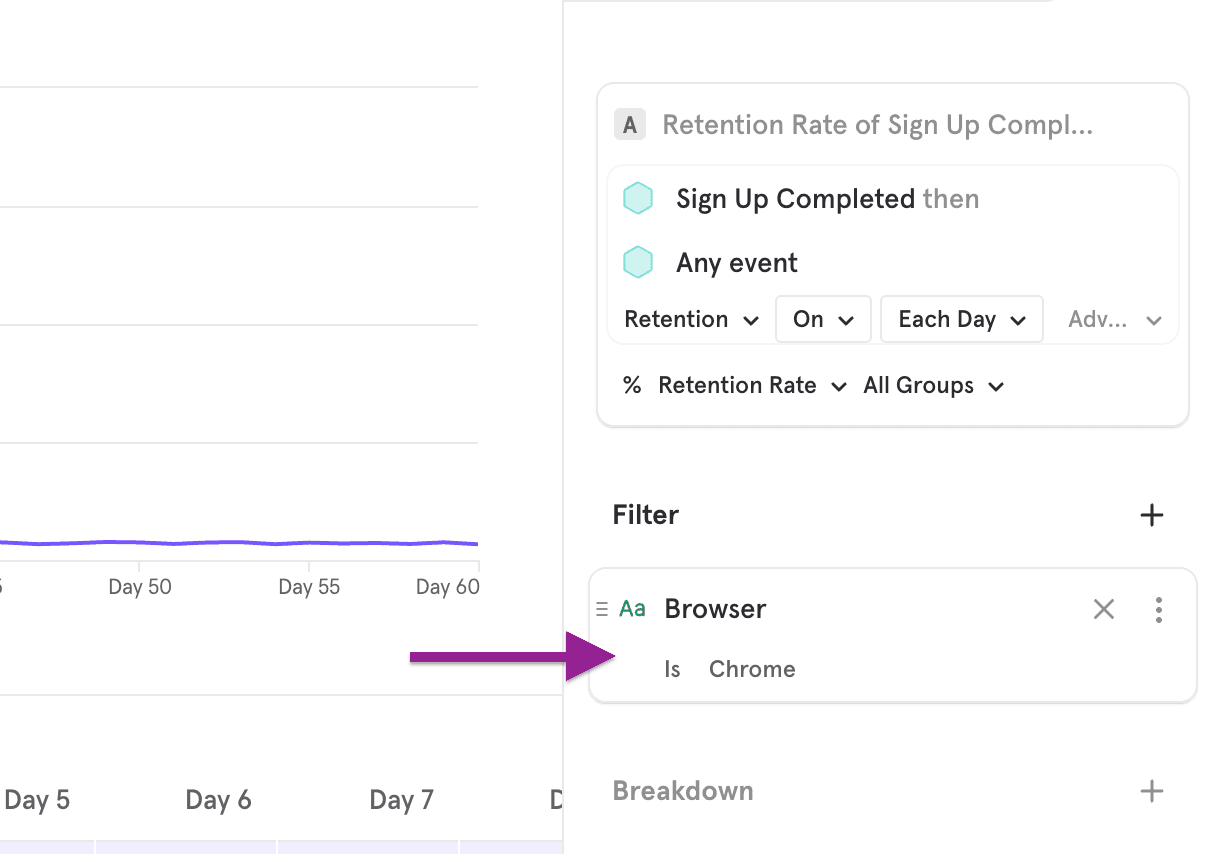This screenshot has height=854, width=1222.
Task: Edit the Chrome filter value
Action: click(x=752, y=669)
